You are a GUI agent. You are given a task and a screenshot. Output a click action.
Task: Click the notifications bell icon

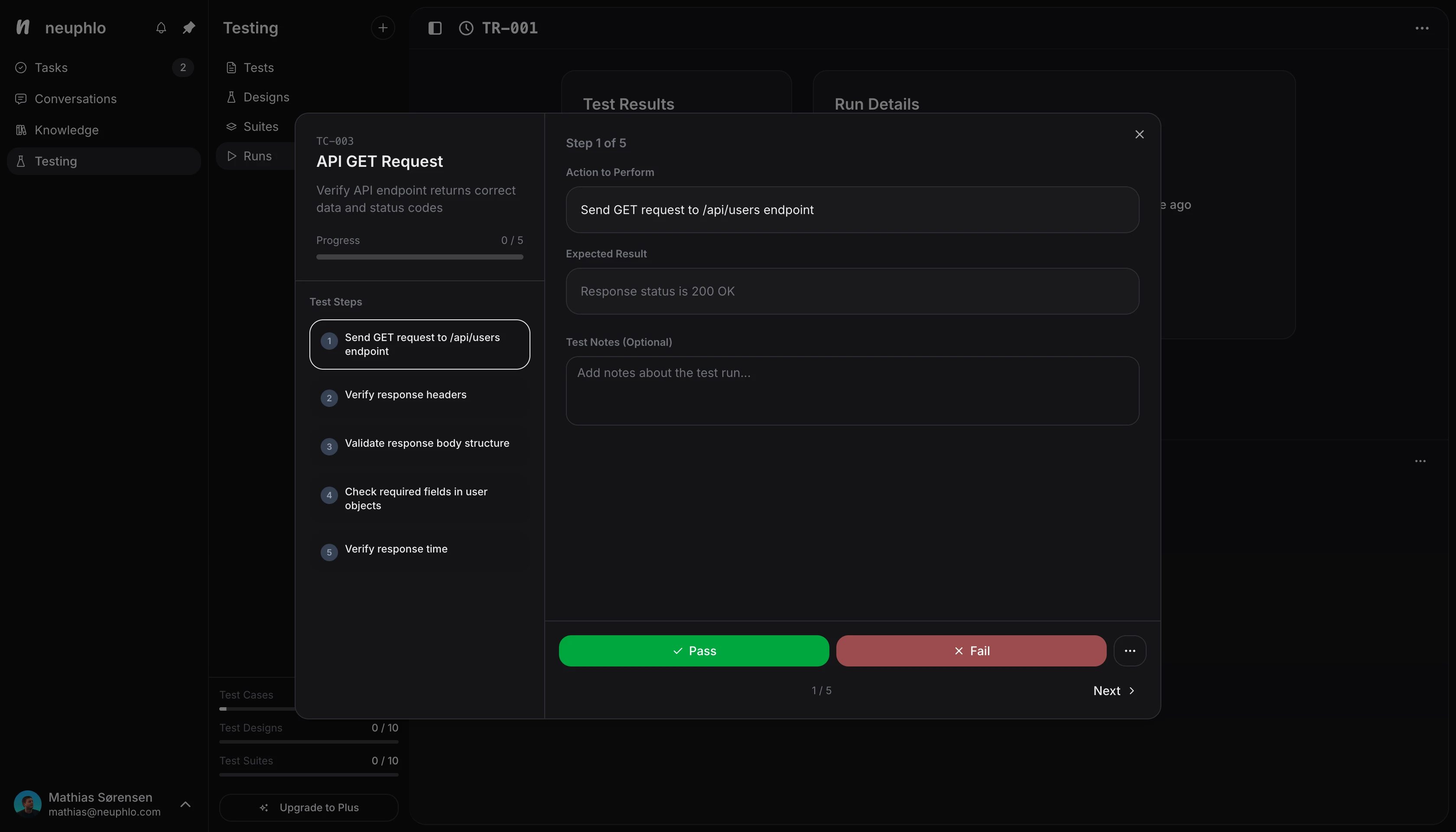pyautogui.click(x=161, y=27)
